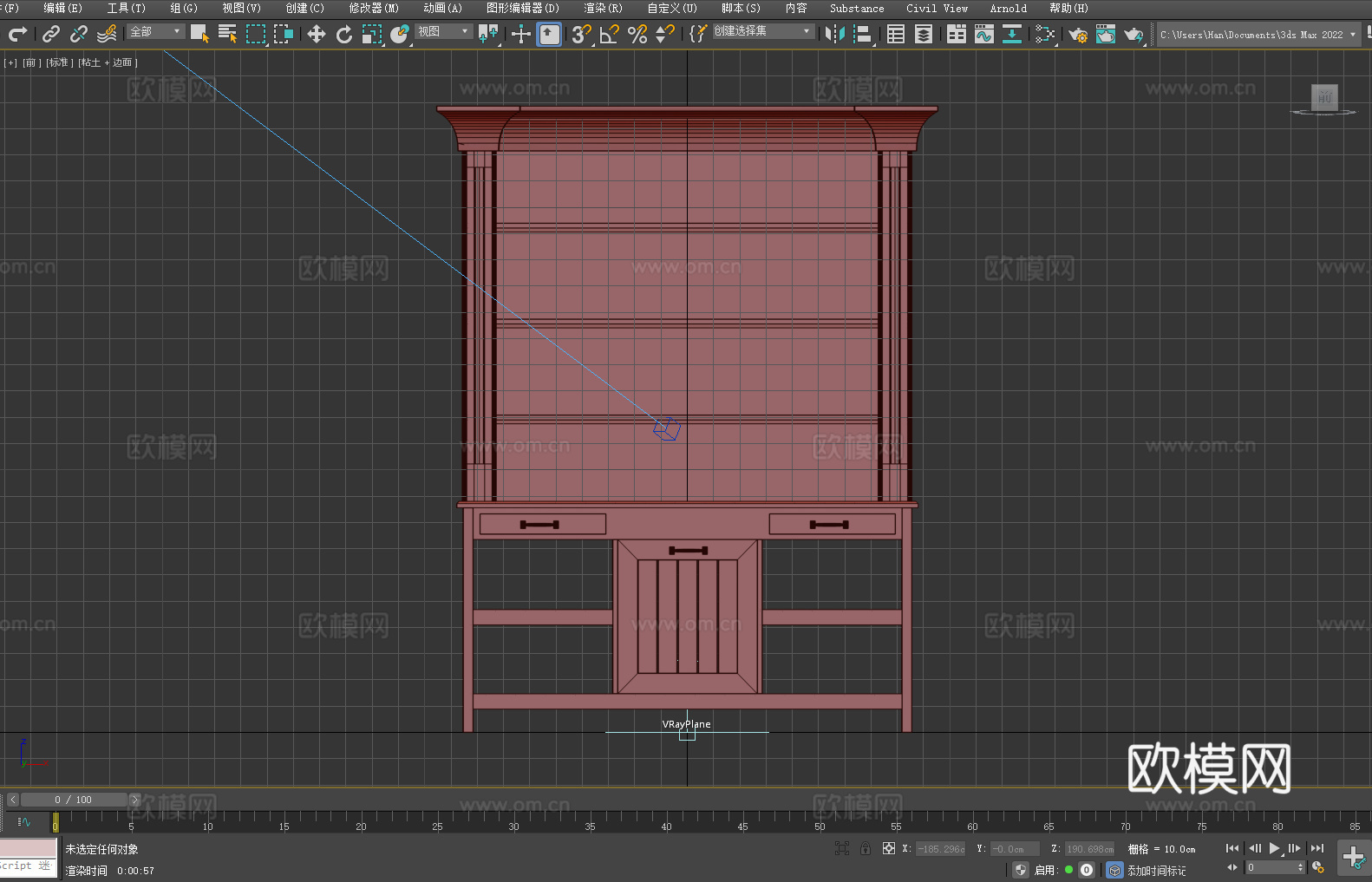
Task: Click the [前] viewport view label
Action: click(x=30, y=62)
